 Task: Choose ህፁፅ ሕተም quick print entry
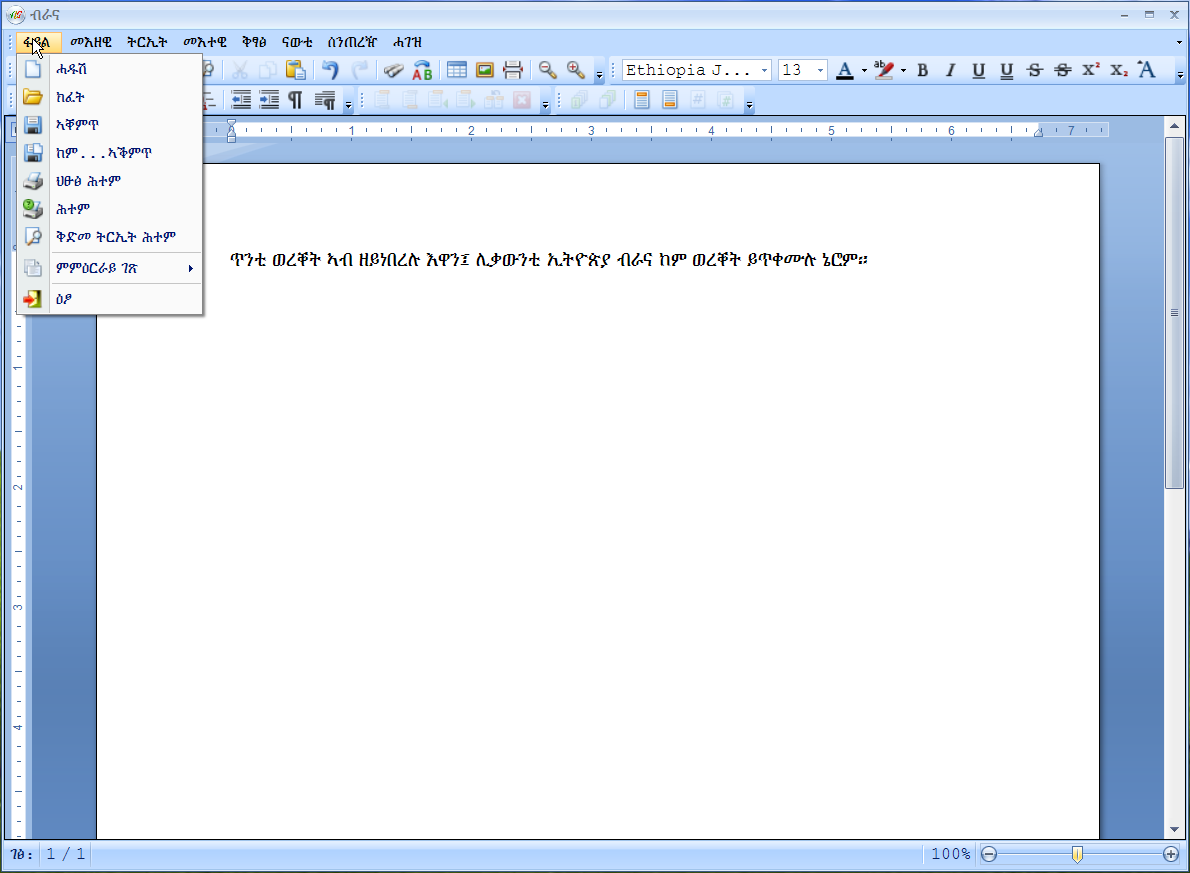pyautogui.click(x=110, y=181)
